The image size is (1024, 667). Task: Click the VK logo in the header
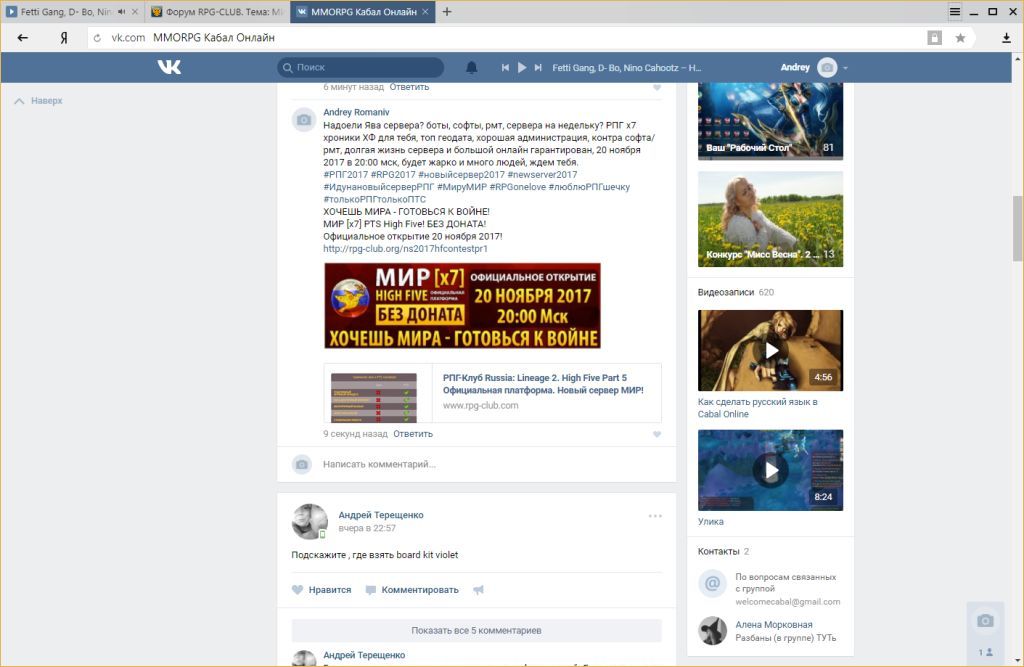coord(169,67)
